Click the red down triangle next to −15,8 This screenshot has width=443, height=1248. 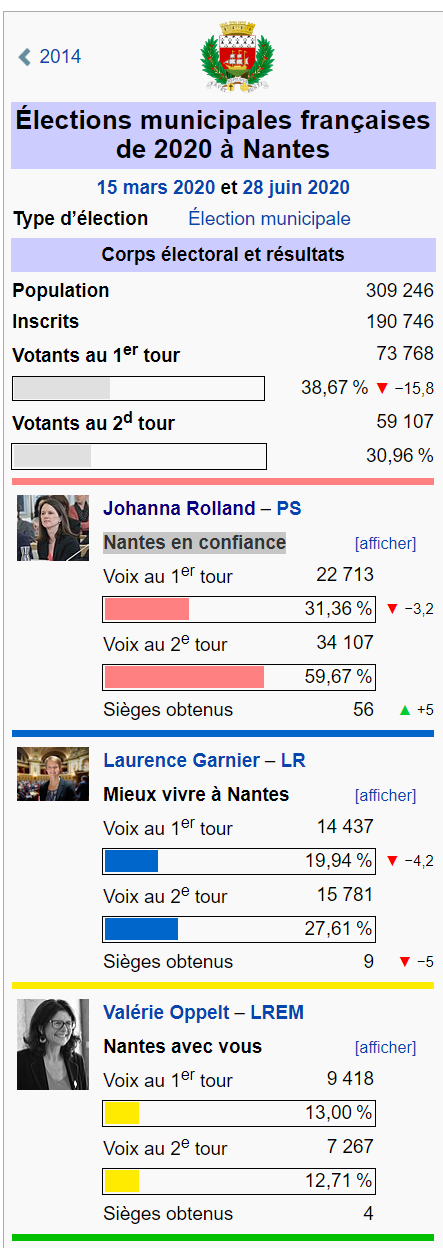[382, 388]
